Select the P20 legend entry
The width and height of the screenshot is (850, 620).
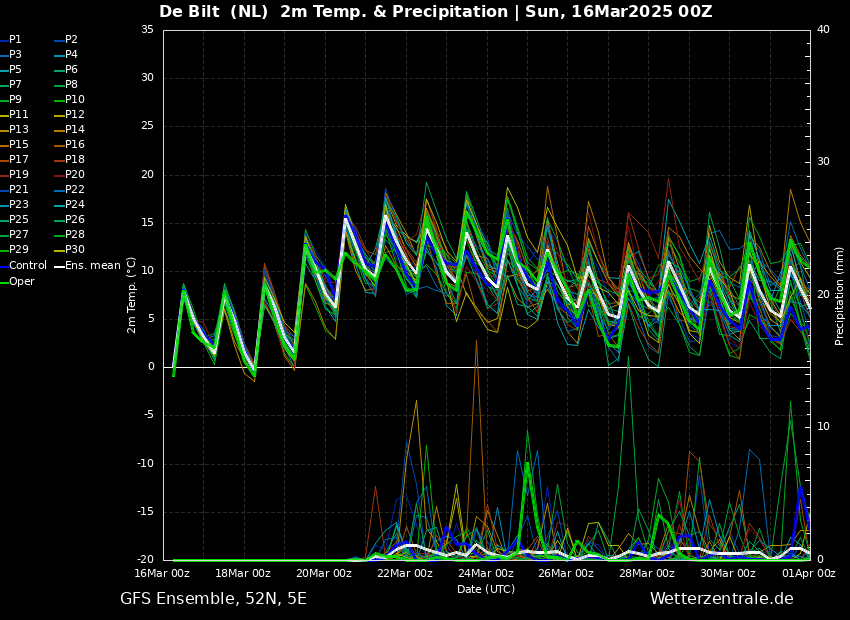click(70, 175)
